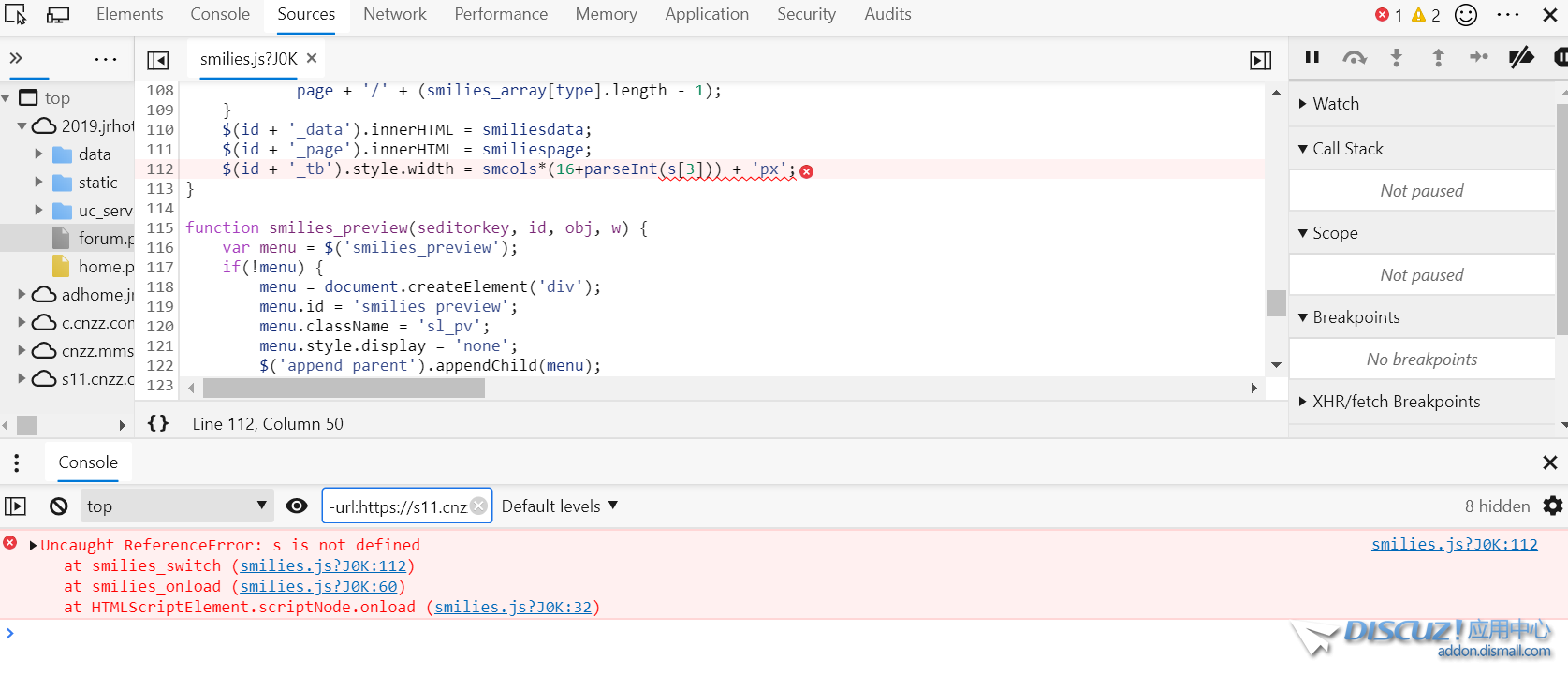The image size is (1568, 675).
Task: Toggle deactivate breakpoints
Action: (x=1521, y=58)
